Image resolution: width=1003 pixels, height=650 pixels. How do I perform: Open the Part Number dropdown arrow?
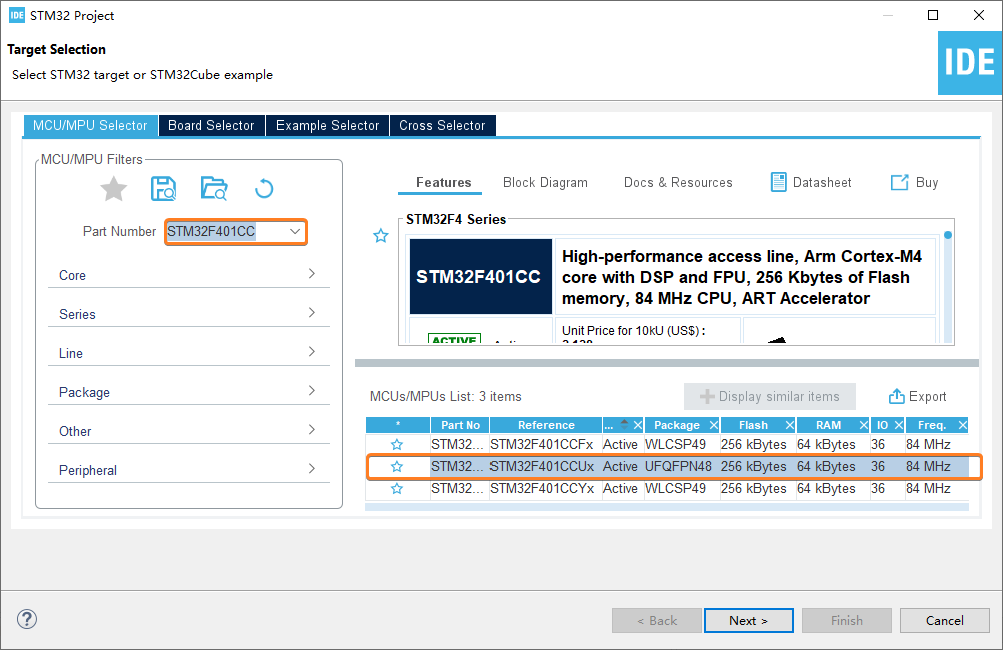[x=295, y=231]
